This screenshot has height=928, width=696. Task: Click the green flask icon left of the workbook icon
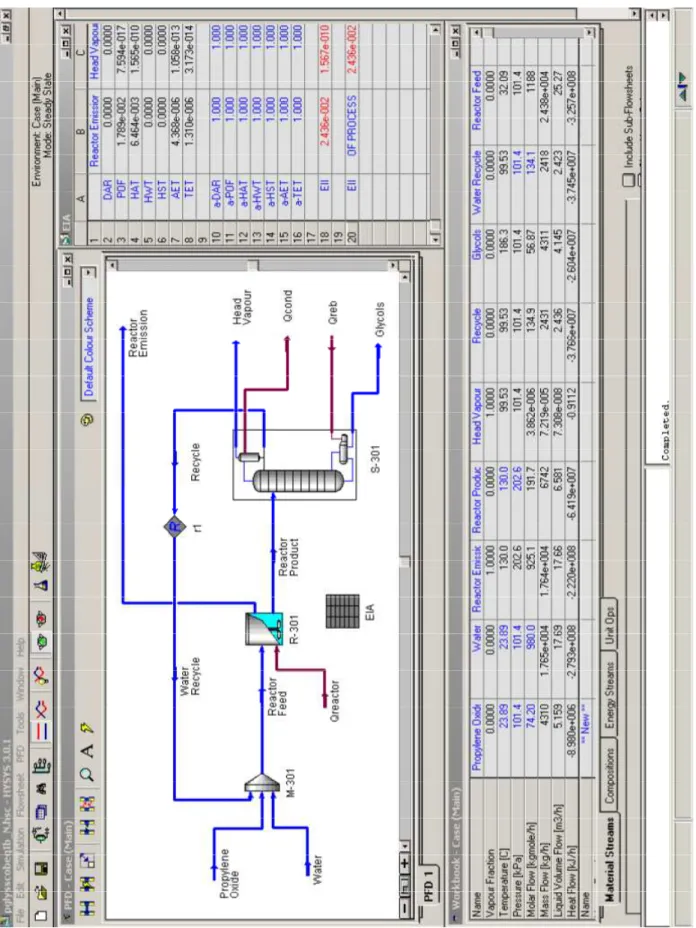(x=41, y=833)
